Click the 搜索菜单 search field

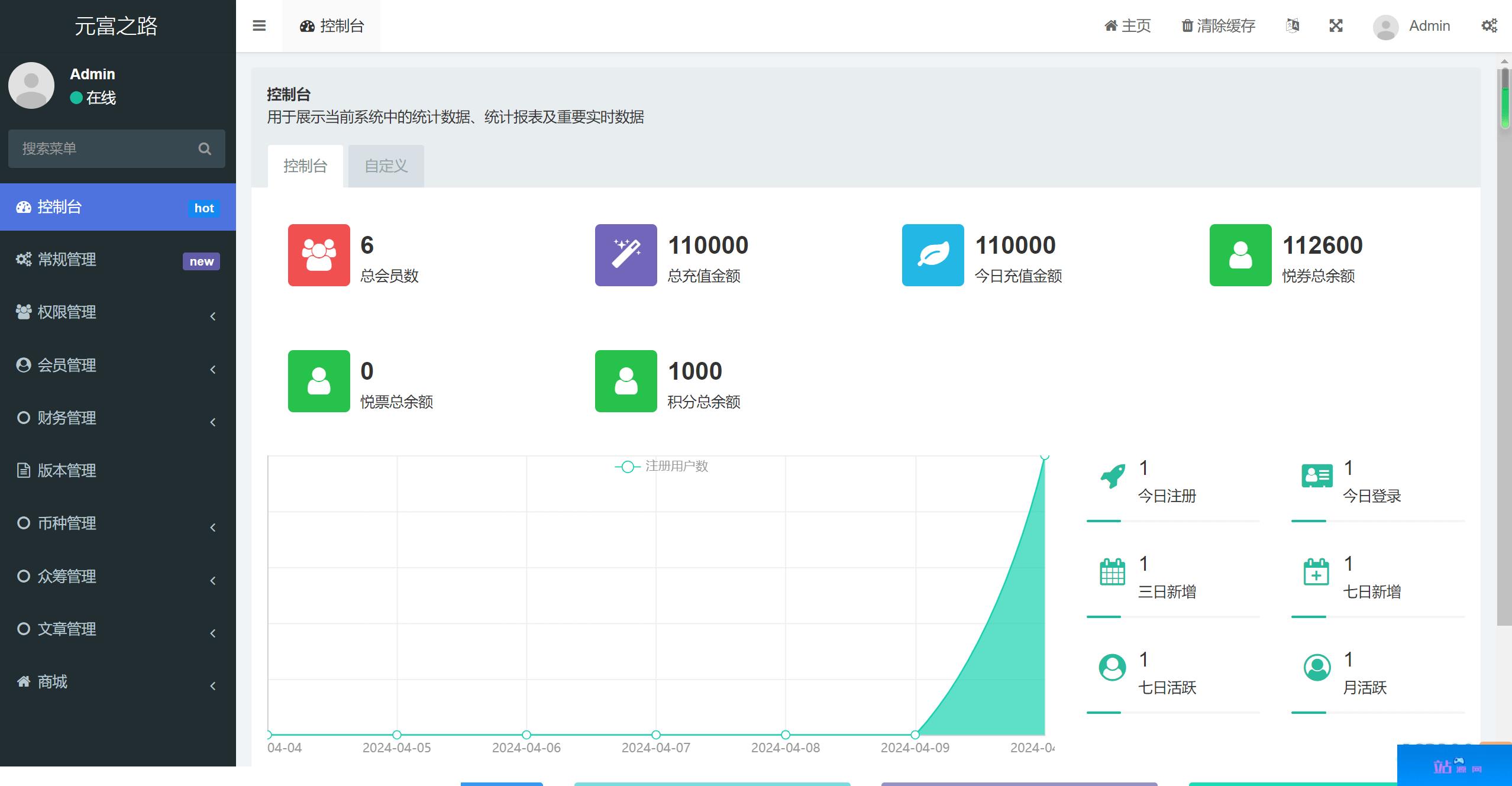point(117,148)
